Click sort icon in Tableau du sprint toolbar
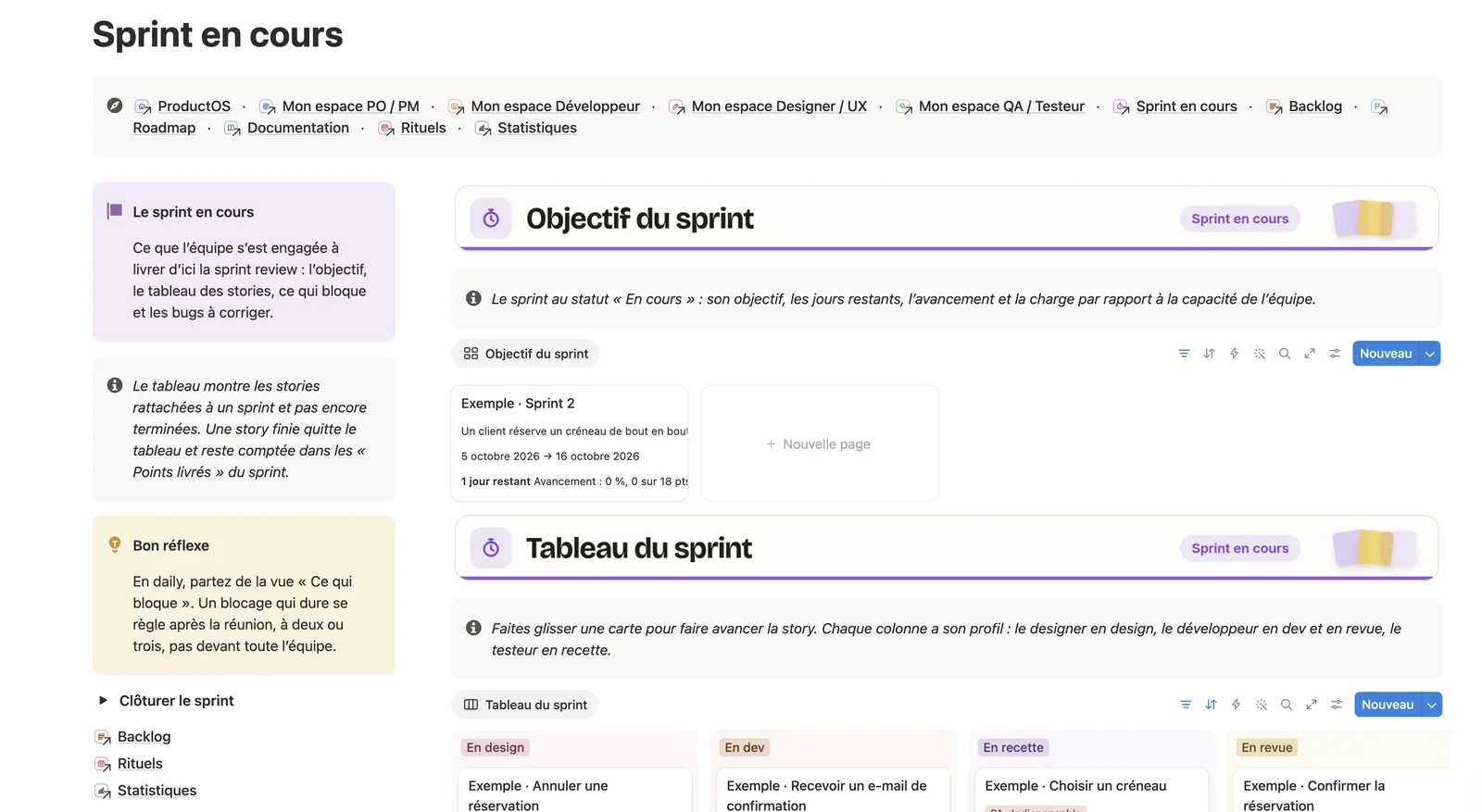Screen dimensions: 1482x812 point(1211,705)
